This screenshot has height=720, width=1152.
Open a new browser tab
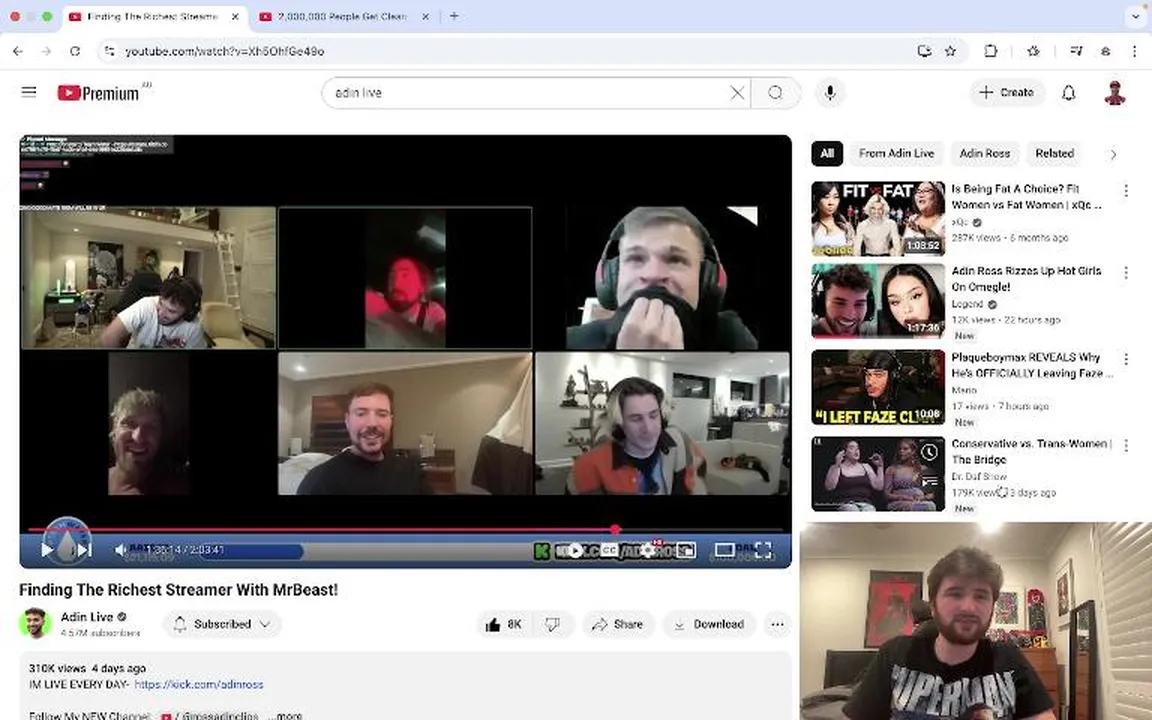[x=454, y=16]
